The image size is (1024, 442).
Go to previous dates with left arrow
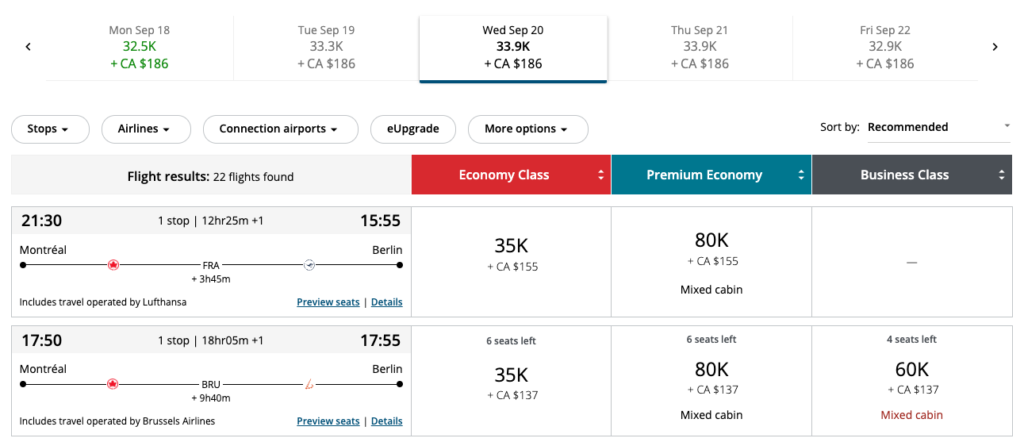(28, 46)
